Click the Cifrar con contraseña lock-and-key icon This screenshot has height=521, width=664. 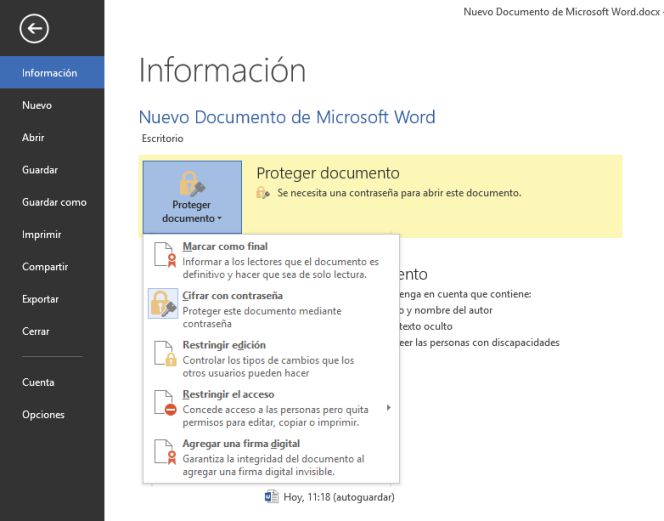pyautogui.click(x=163, y=304)
